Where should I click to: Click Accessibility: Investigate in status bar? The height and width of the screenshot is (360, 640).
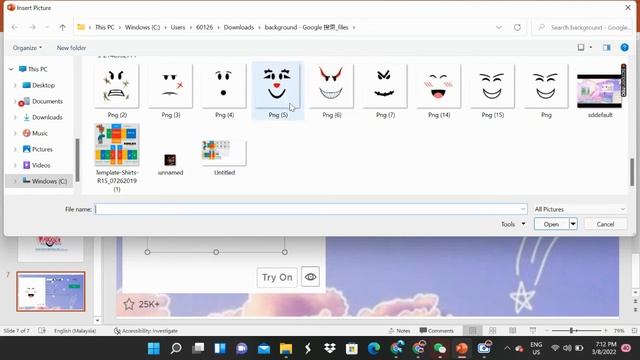tap(146, 331)
